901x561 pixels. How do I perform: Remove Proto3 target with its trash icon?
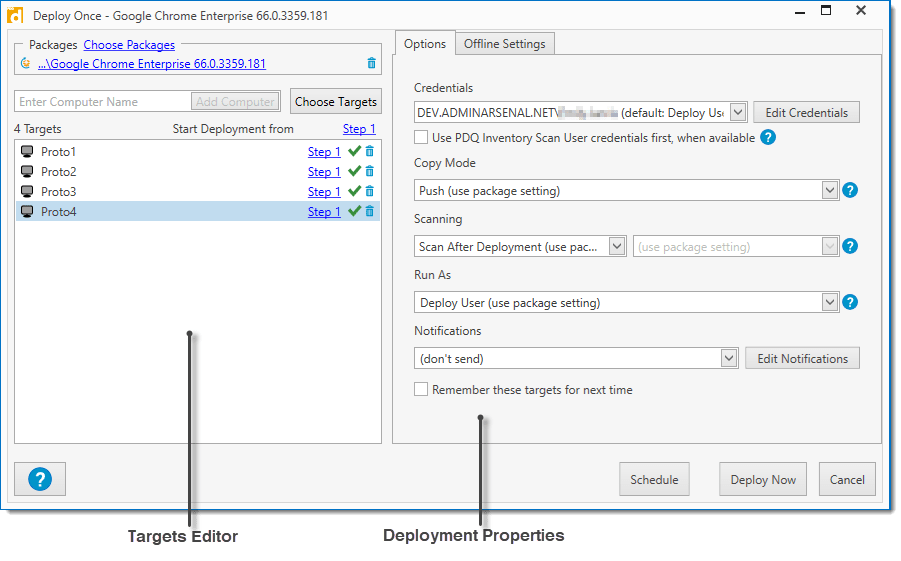coord(369,191)
